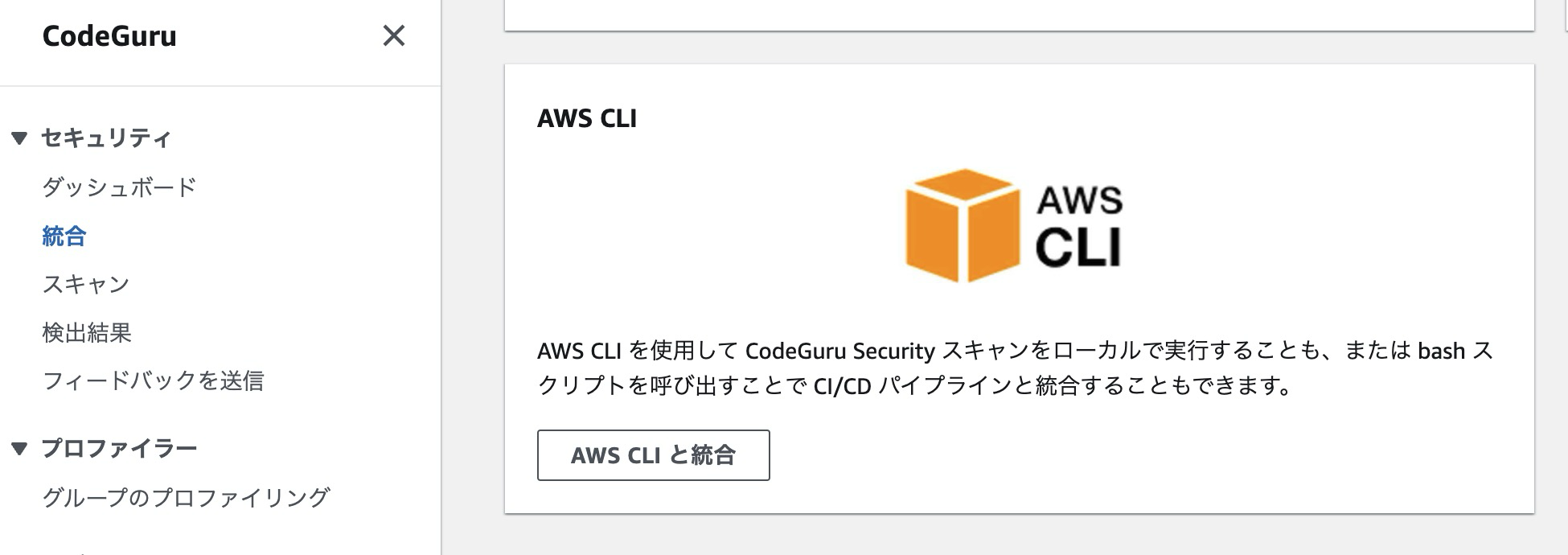This screenshot has width=1568, height=555.
Task: Click the AWS CLI card heading
Action: click(x=587, y=118)
